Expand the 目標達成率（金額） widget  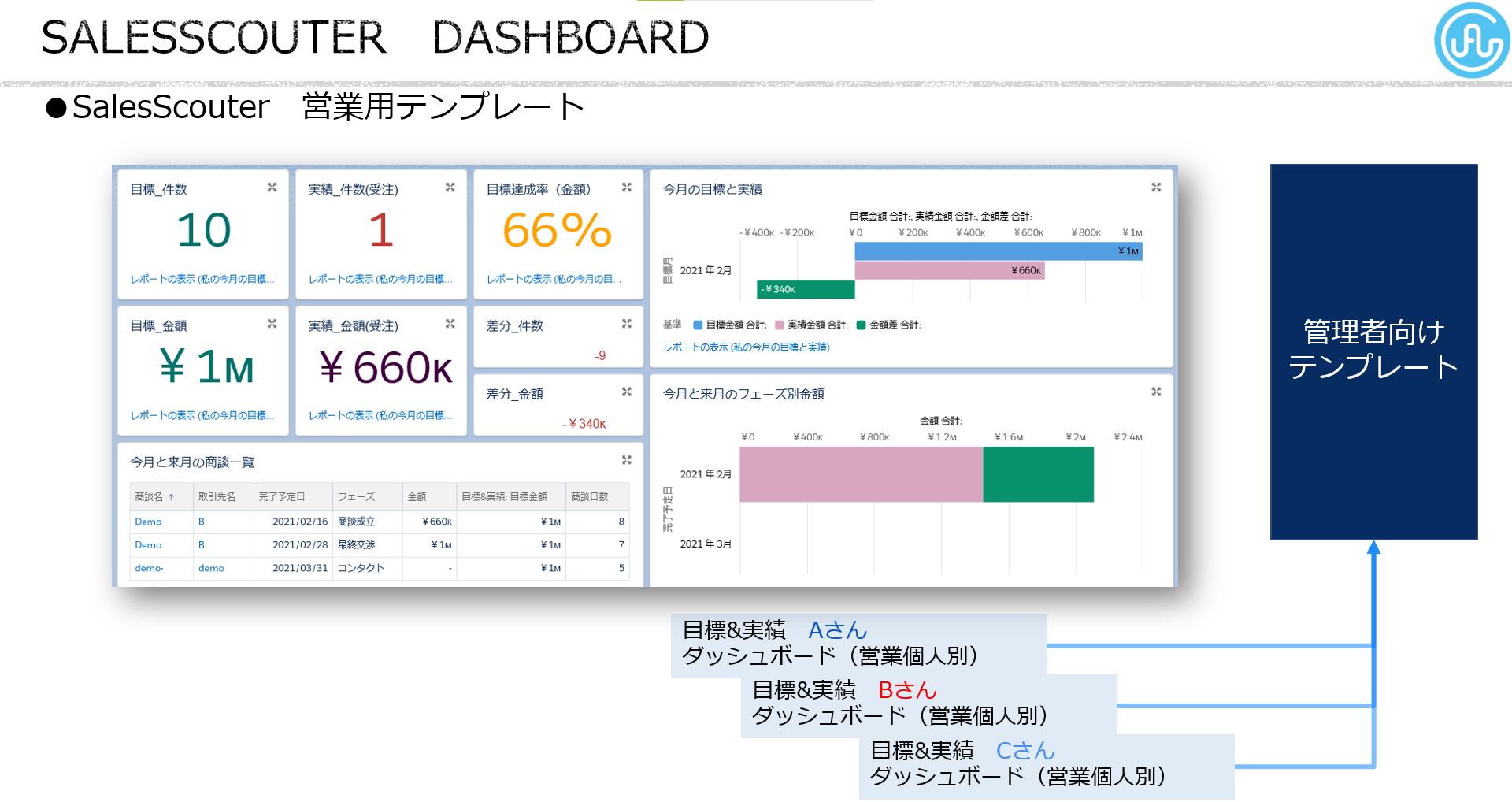[627, 188]
